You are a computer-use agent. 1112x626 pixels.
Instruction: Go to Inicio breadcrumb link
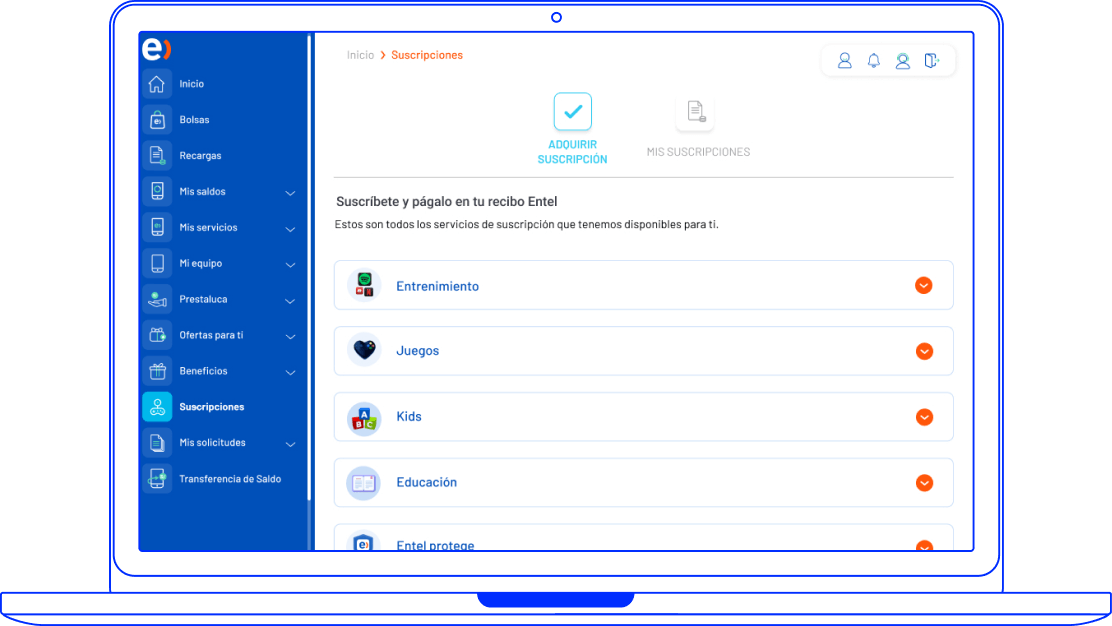click(x=360, y=55)
